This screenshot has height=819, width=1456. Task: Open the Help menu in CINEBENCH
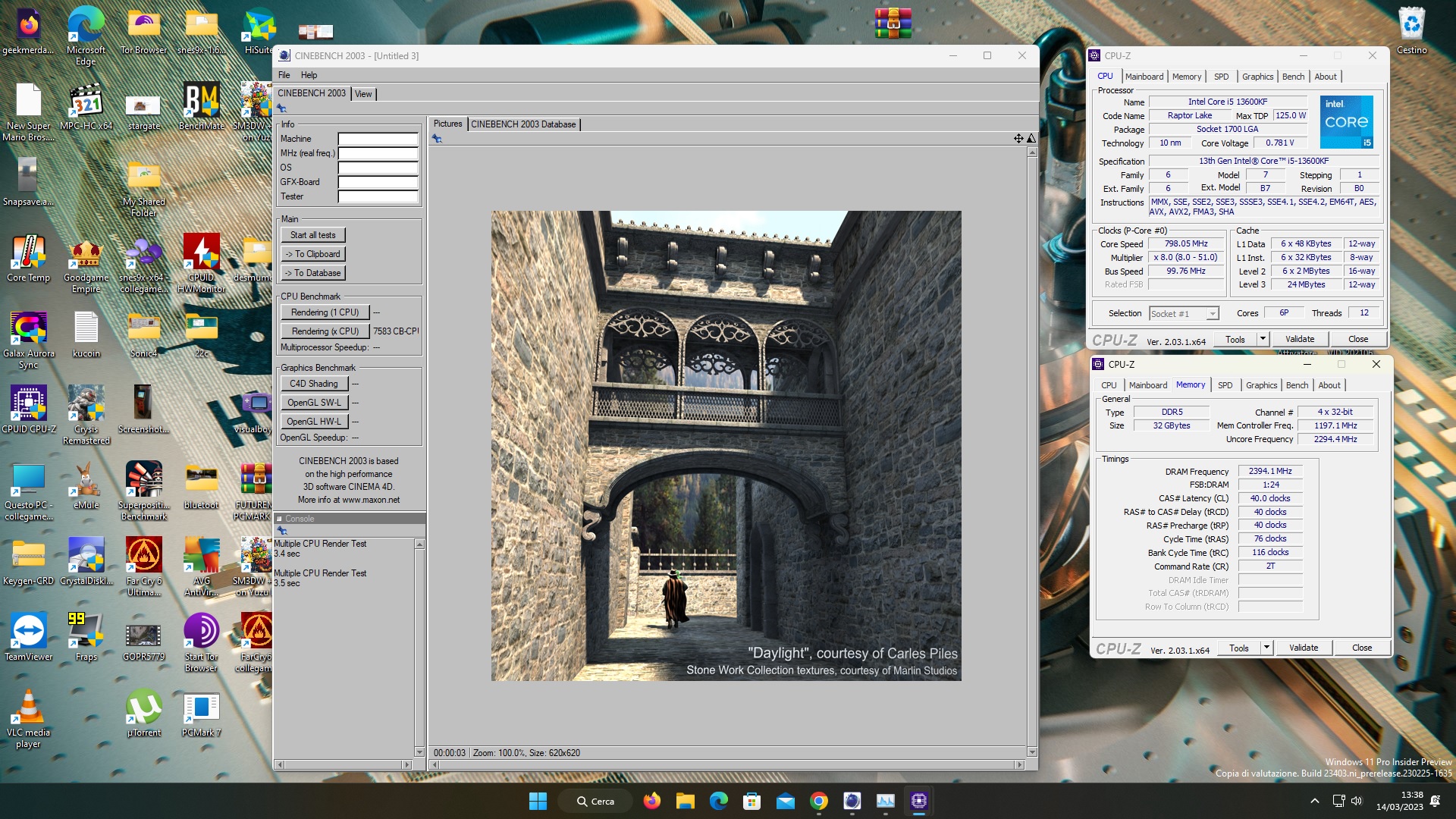(309, 75)
